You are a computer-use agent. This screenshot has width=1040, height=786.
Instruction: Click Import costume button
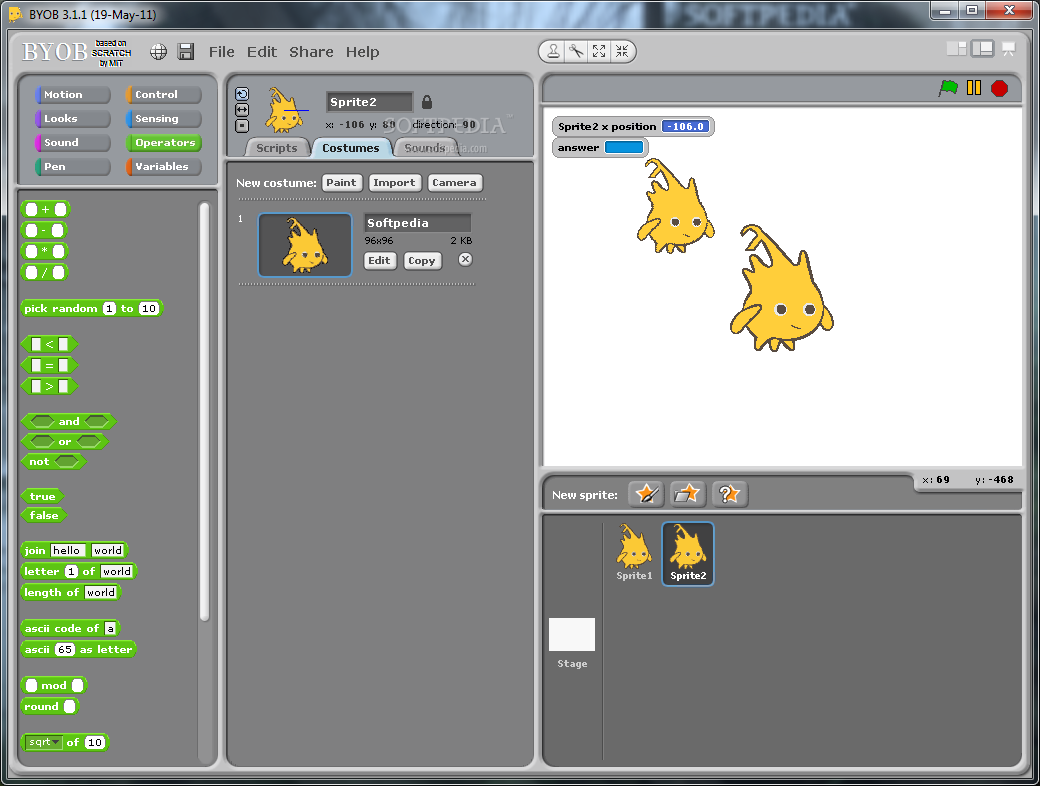pyautogui.click(x=394, y=182)
